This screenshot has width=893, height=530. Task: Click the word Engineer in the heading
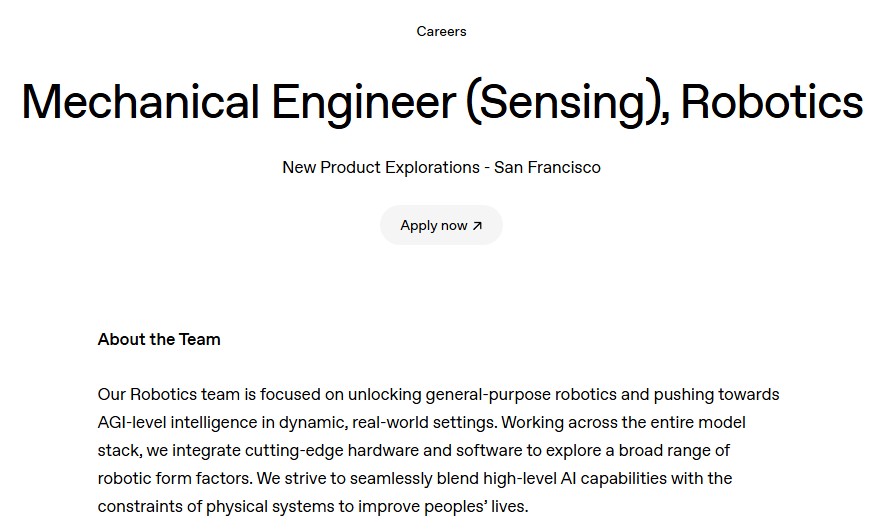click(x=364, y=102)
